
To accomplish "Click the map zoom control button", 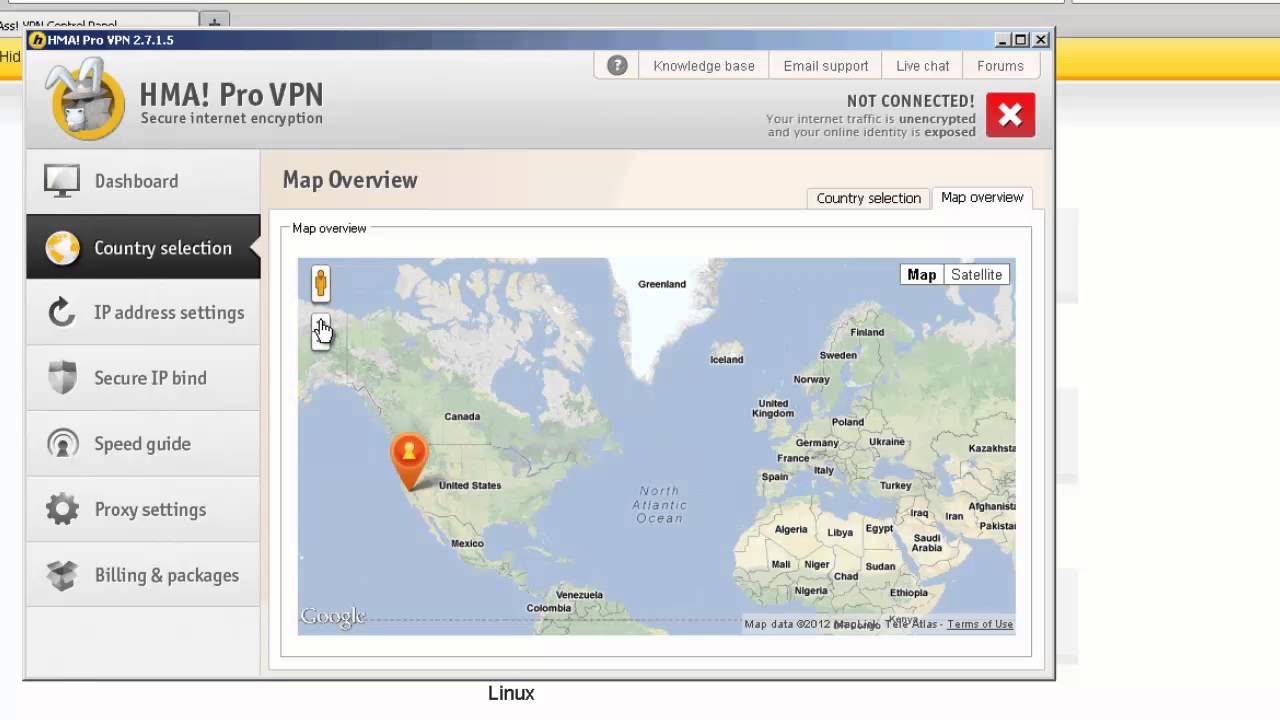I will [x=321, y=331].
